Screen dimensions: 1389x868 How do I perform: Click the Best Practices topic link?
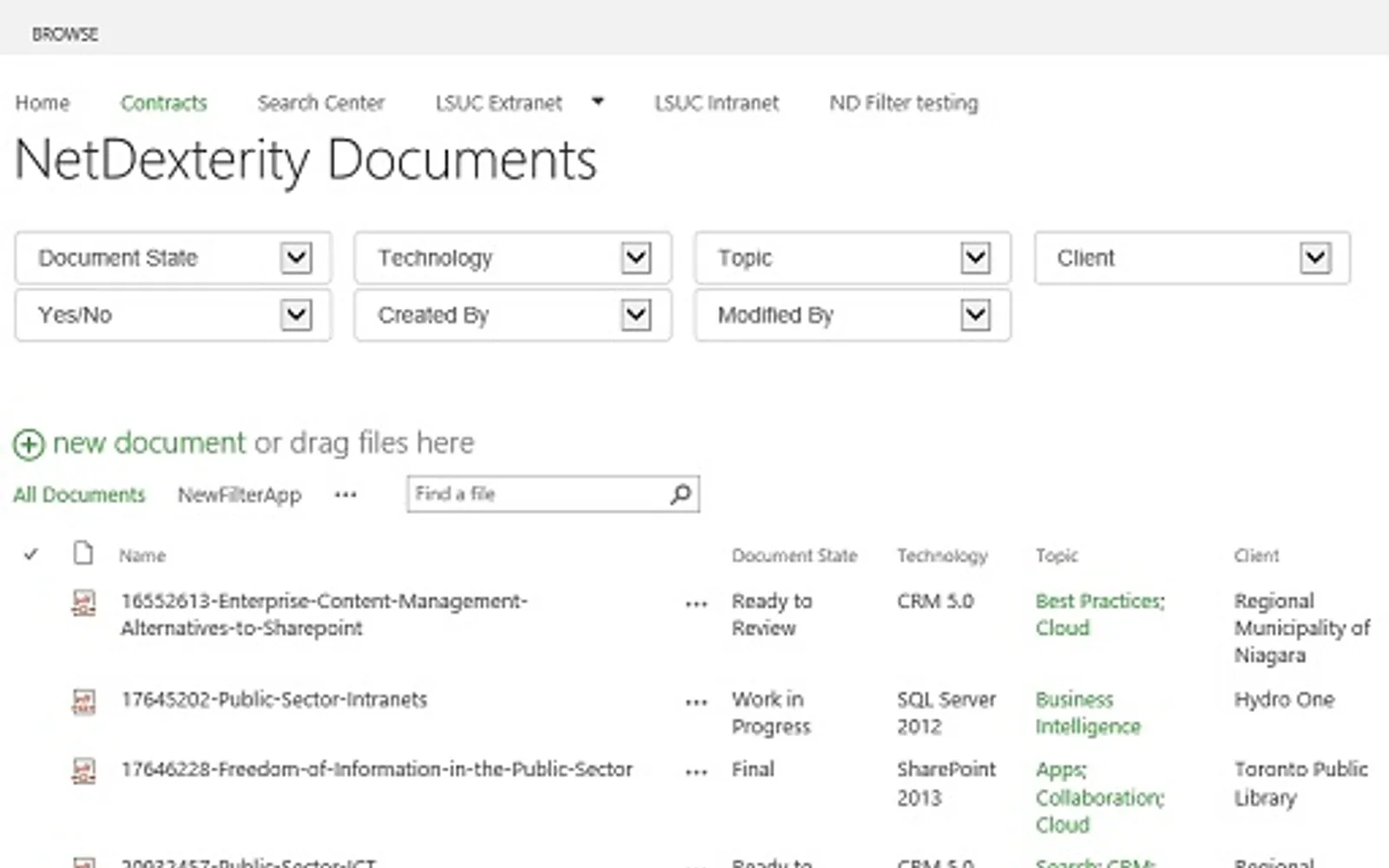tap(1100, 601)
